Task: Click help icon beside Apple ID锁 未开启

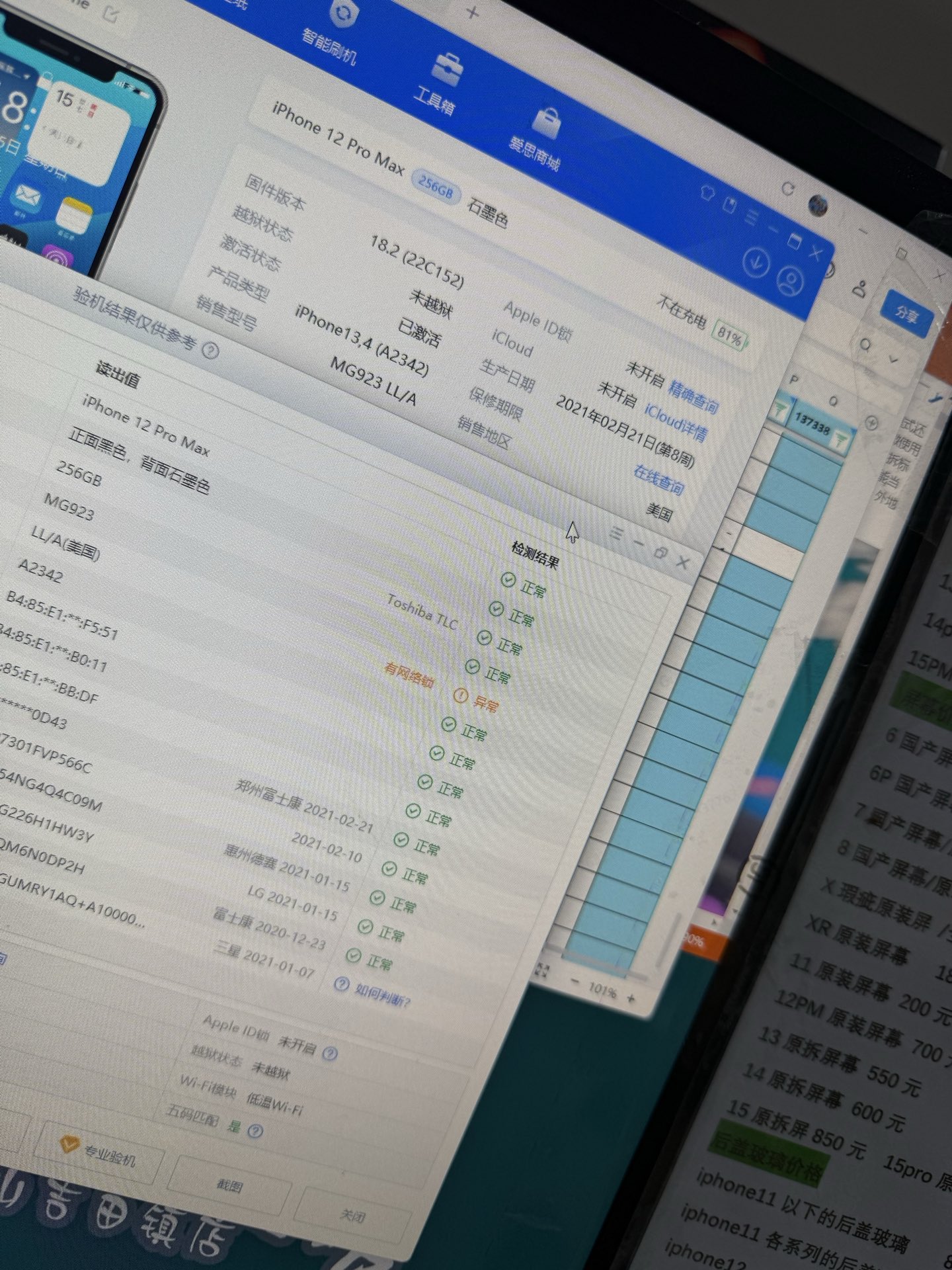Action: [329, 1054]
